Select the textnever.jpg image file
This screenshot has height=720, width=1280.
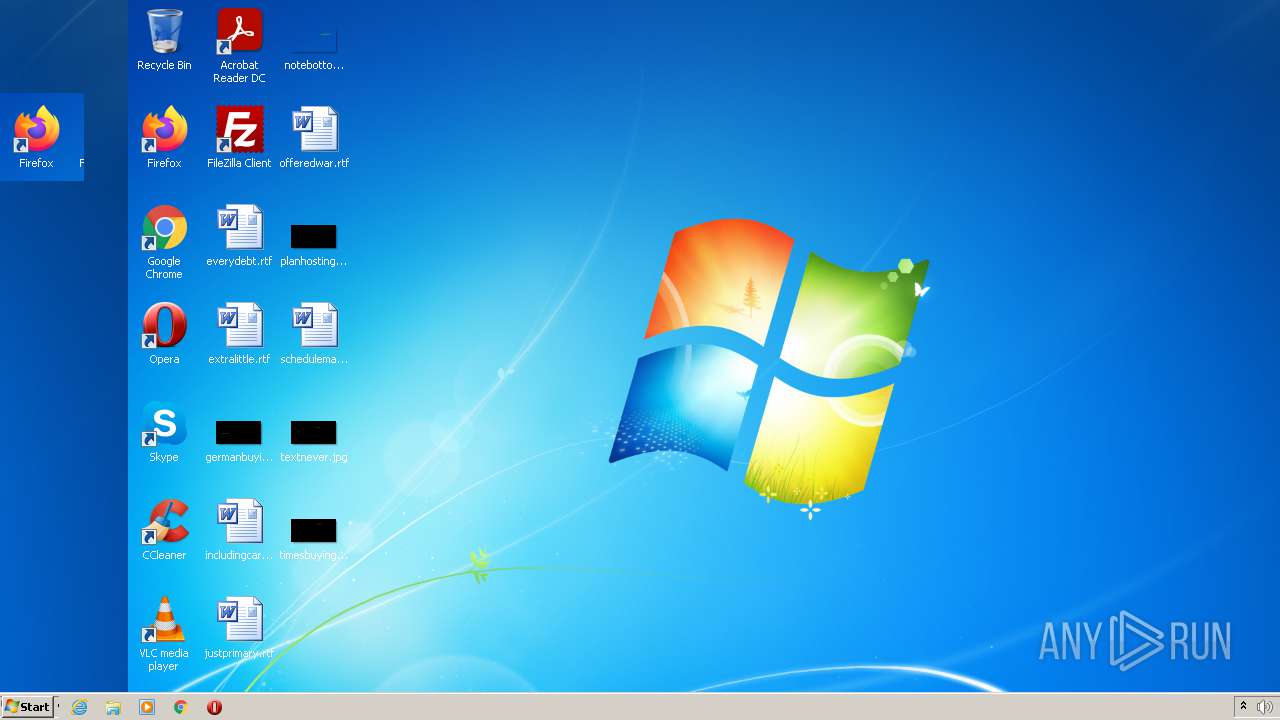(314, 439)
